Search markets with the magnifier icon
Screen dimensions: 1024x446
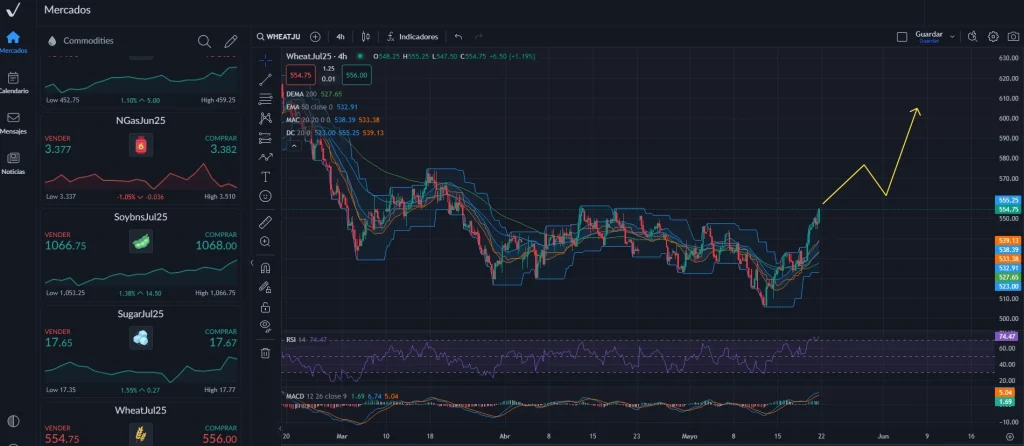click(204, 41)
